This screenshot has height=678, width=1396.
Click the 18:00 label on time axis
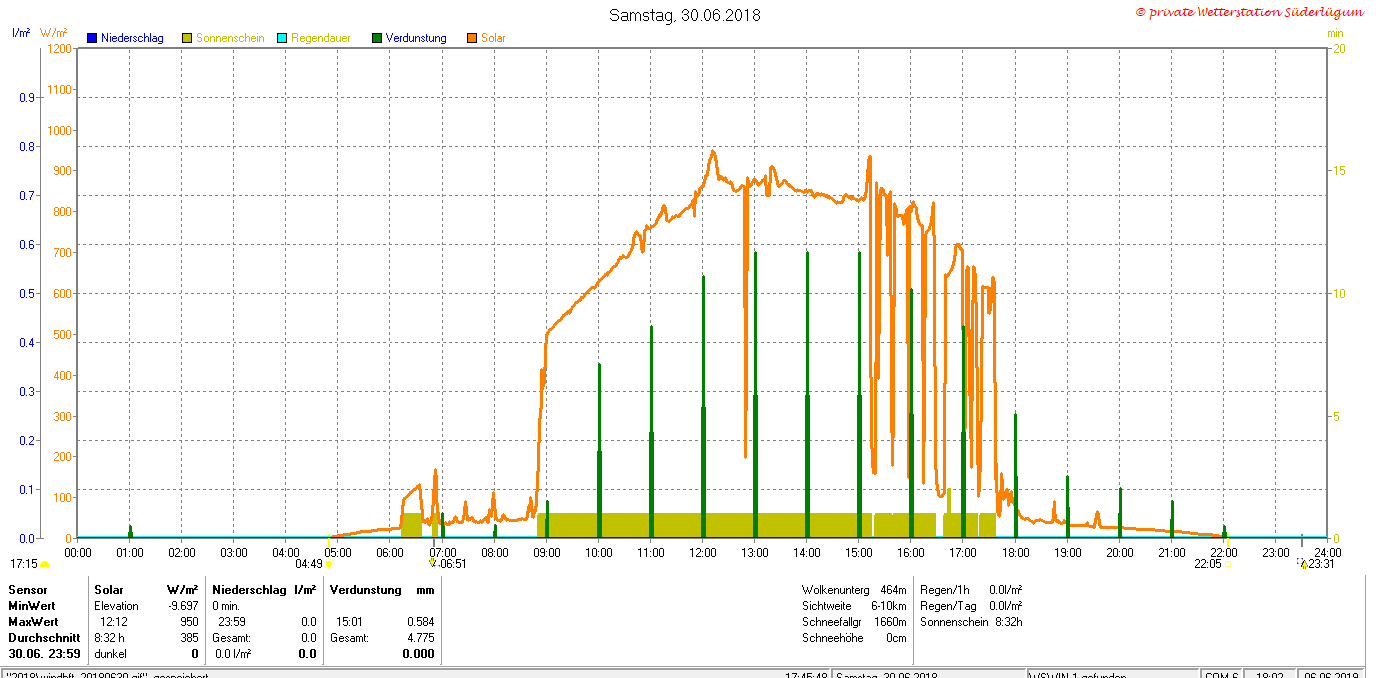click(1015, 552)
